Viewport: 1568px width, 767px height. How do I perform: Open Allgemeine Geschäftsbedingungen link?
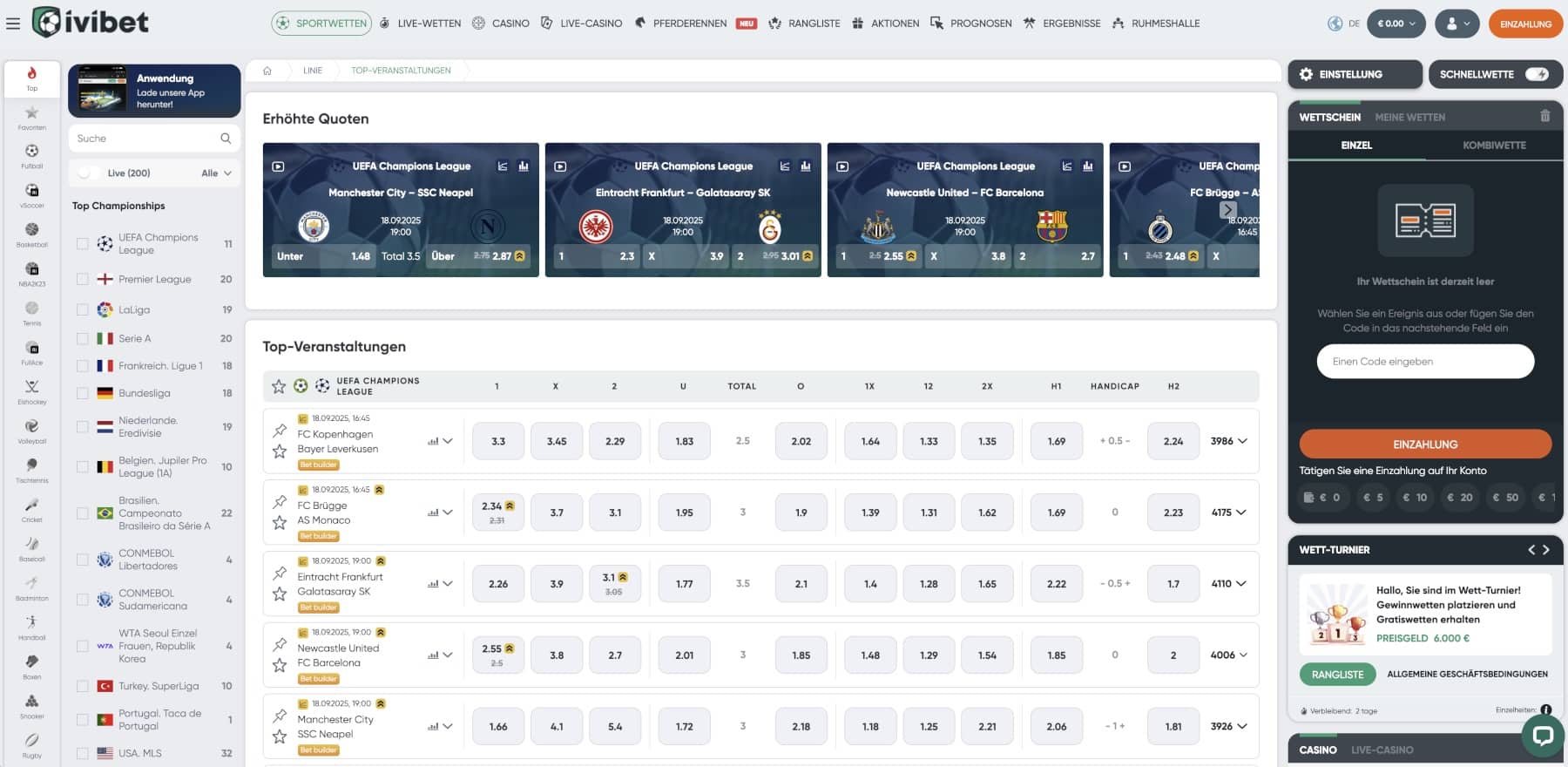tap(1467, 675)
